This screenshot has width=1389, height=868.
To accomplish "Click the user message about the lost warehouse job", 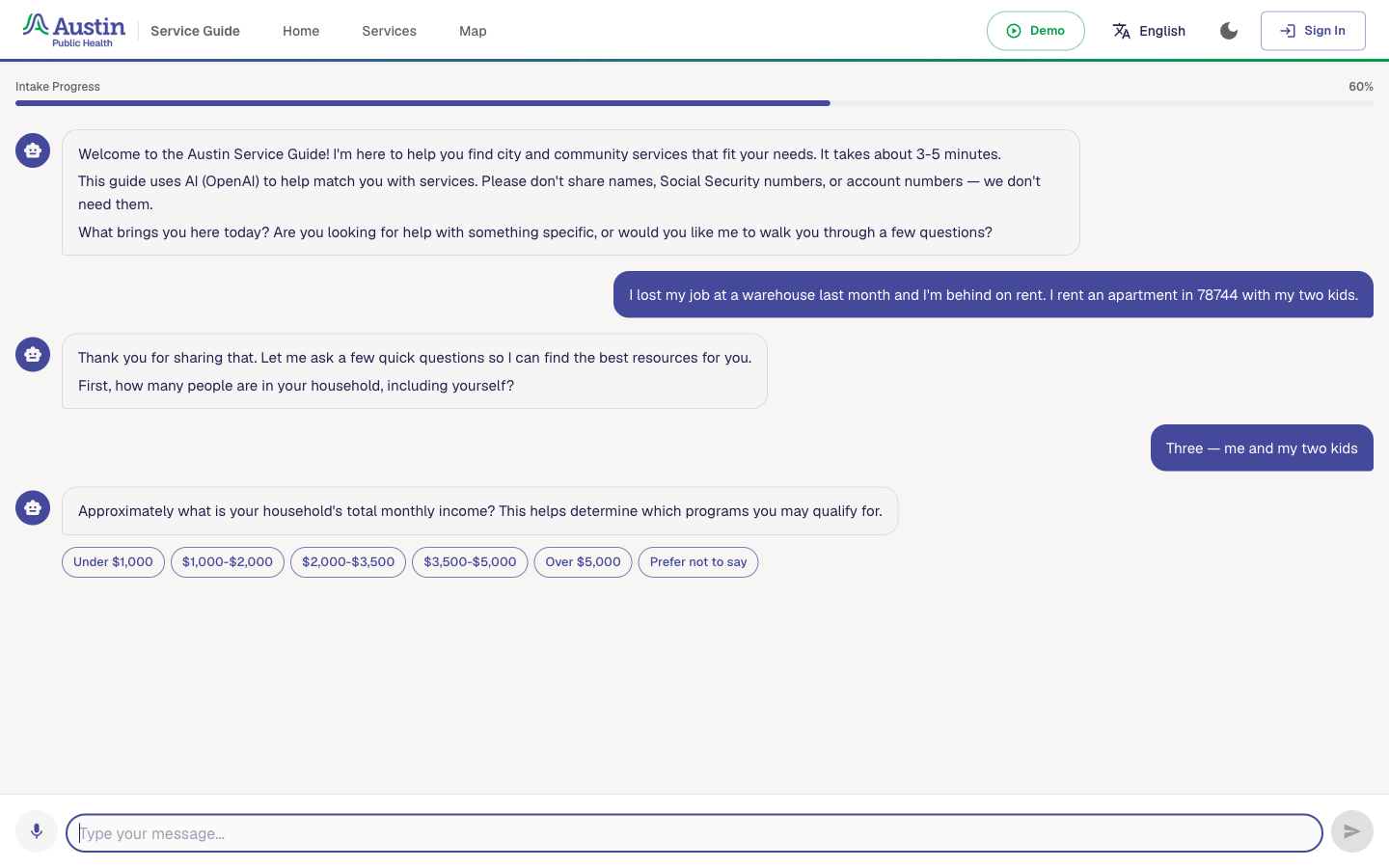I will pyautogui.click(x=994, y=294).
